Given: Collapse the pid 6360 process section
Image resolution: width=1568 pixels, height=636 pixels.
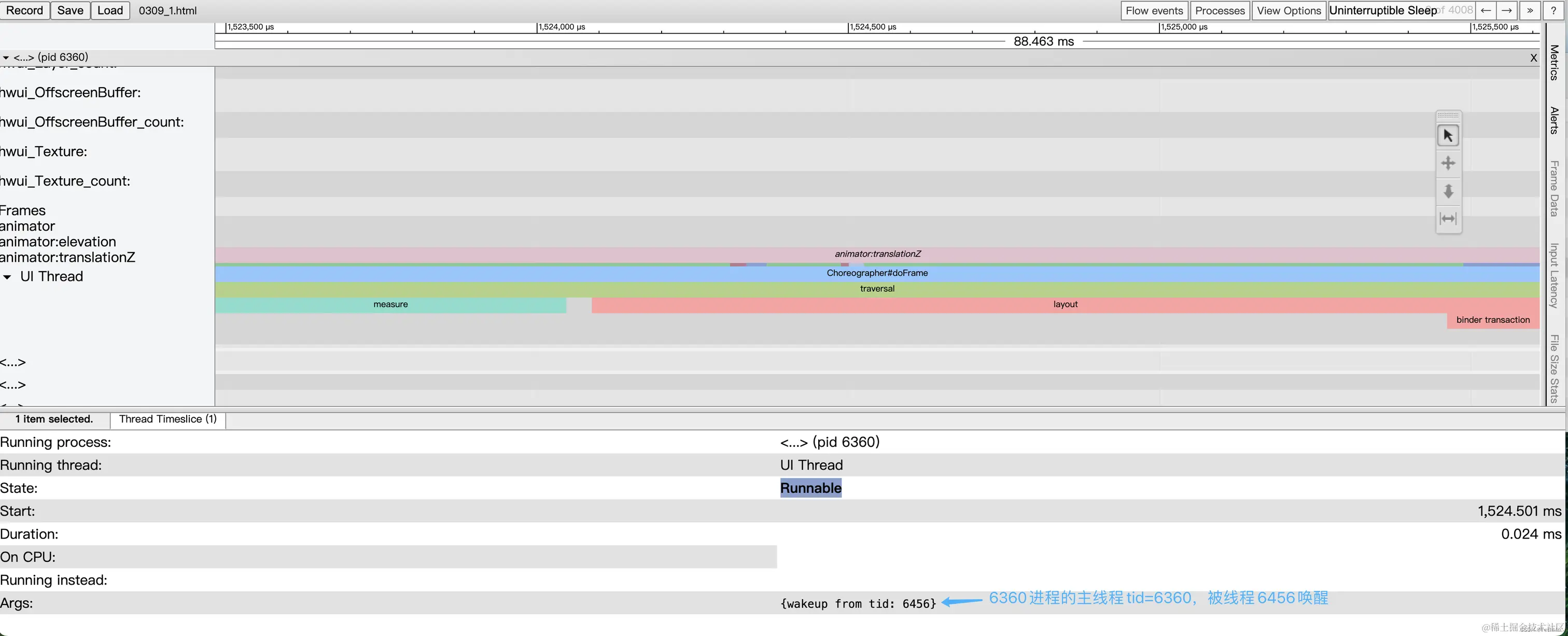Looking at the screenshot, I should [x=6, y=57].
